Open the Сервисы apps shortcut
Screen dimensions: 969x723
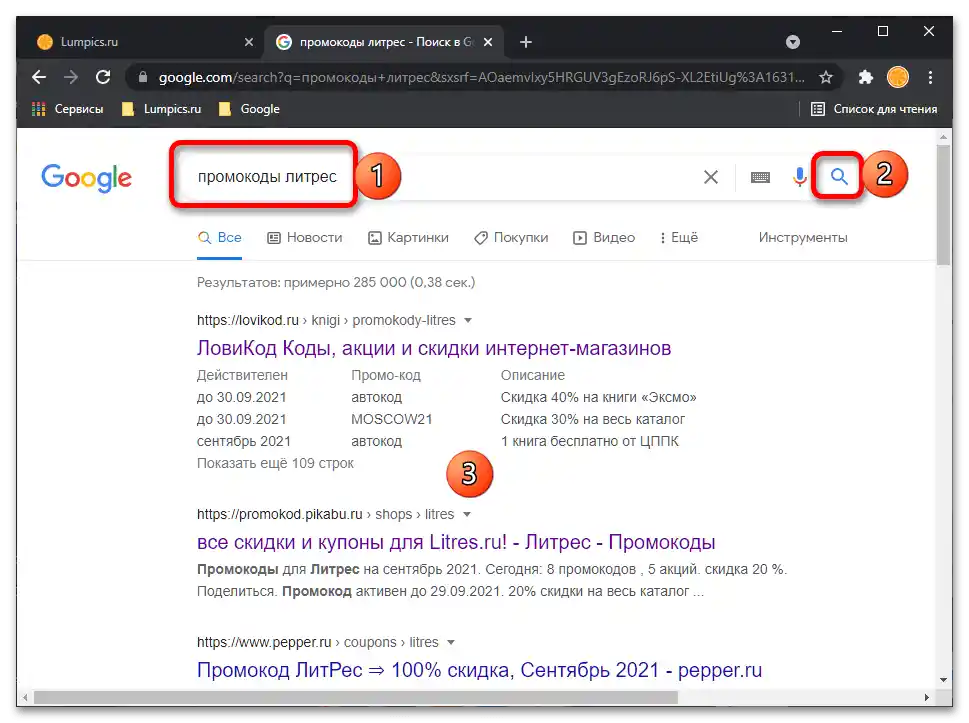(x=67, y=109)
